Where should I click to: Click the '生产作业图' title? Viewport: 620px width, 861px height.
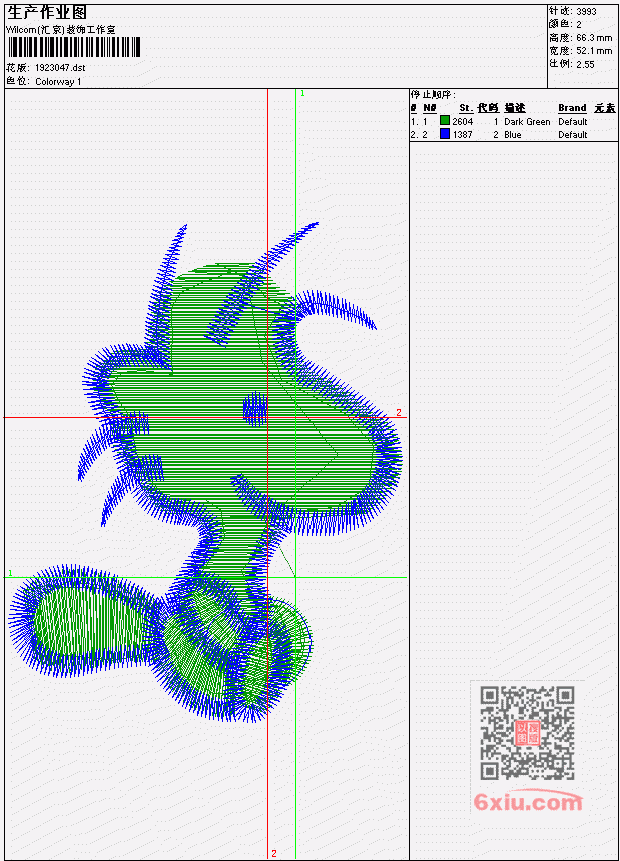click(x=47, y=12)
